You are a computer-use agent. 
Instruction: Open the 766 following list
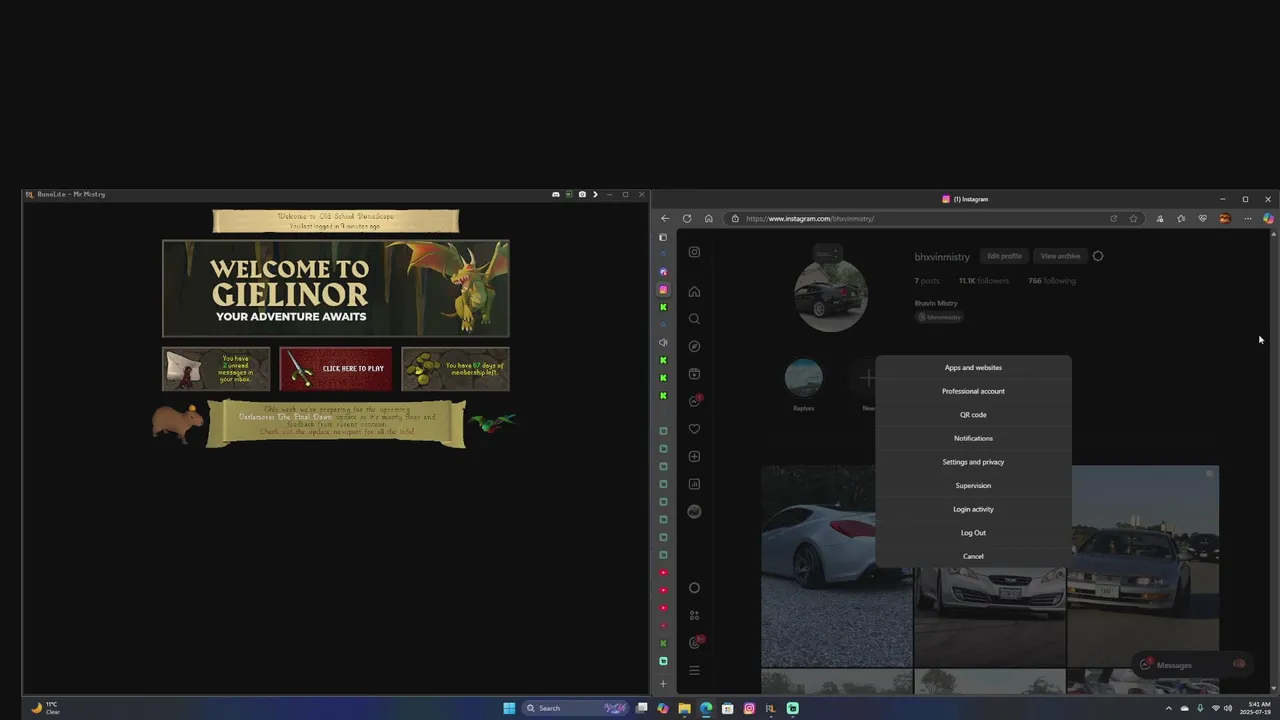[x=1052, y=281]
